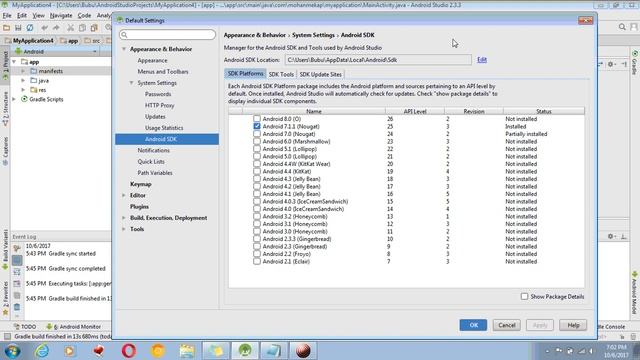This screenshot has height=360, width=640.
Task: Collapse Appearance & Behavior section
Action: coord(124,49)
